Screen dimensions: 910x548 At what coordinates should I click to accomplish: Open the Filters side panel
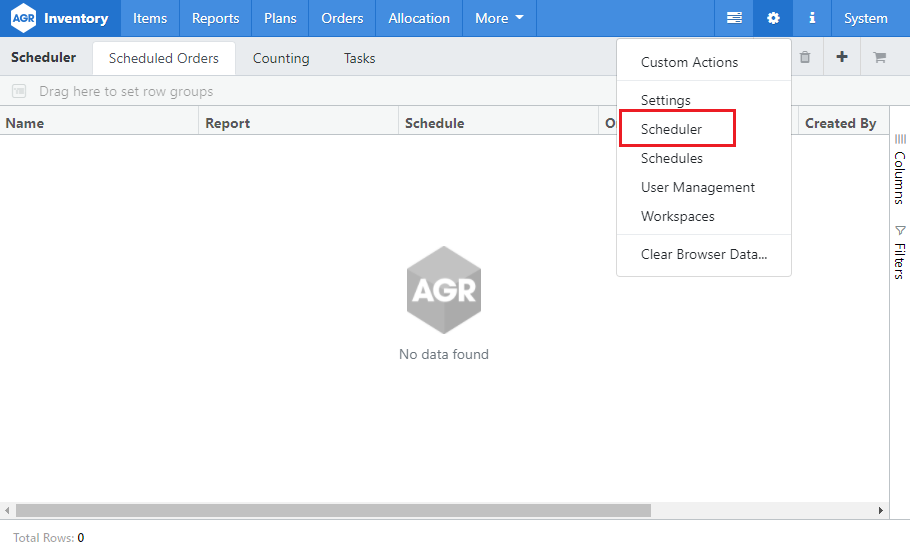pos(899,252)
